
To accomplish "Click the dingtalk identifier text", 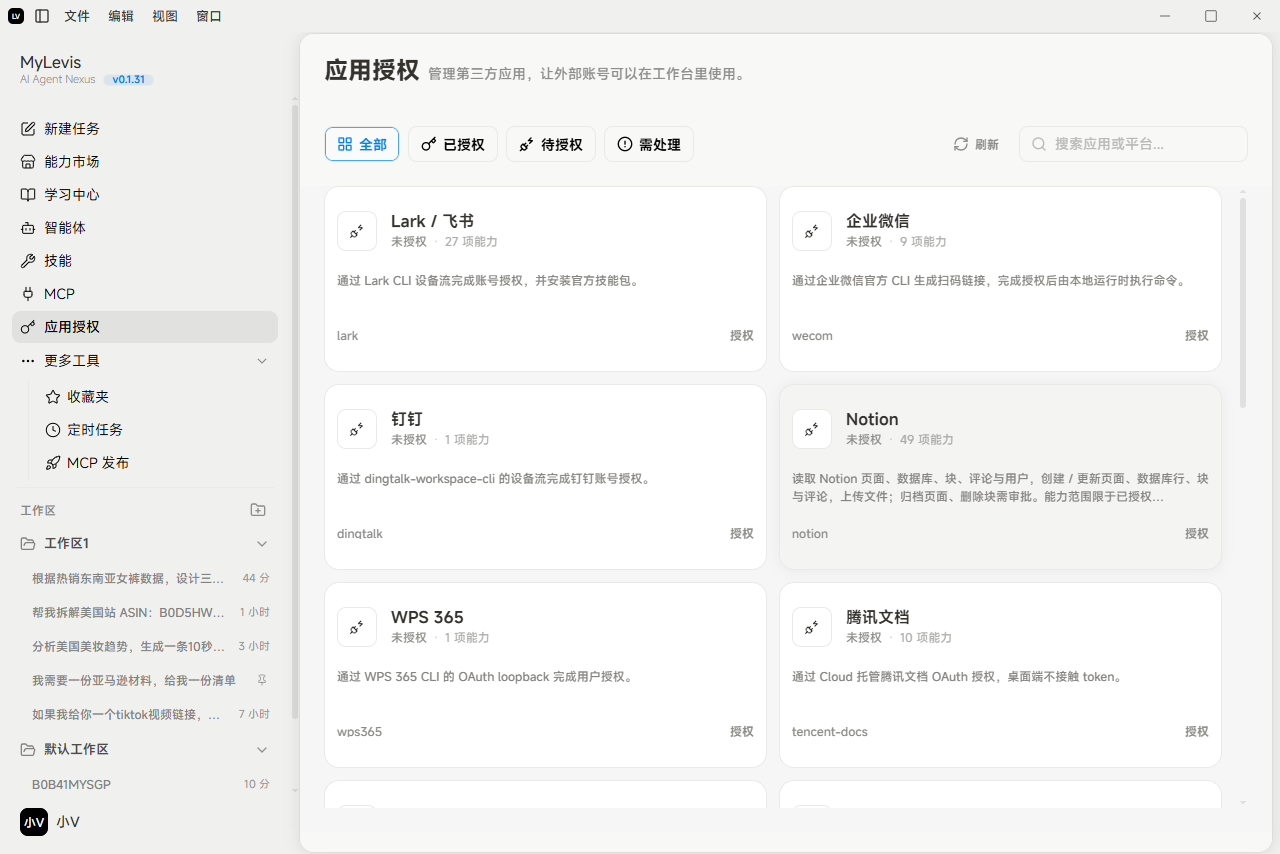I will point(360,534).
